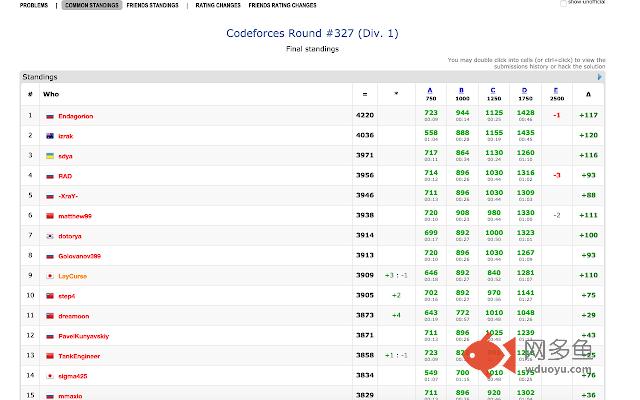
Task: Click izrak's problem C score 1155
Action: [x=494, y=133]
